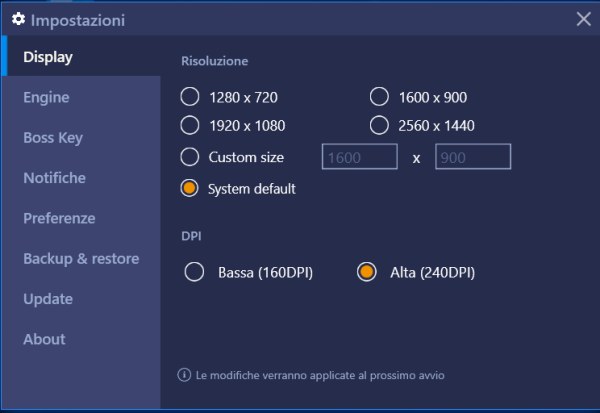Enable the Custom size resolution option
The height and width of the screenshot is (413, 600).
[x=190, y=157]
